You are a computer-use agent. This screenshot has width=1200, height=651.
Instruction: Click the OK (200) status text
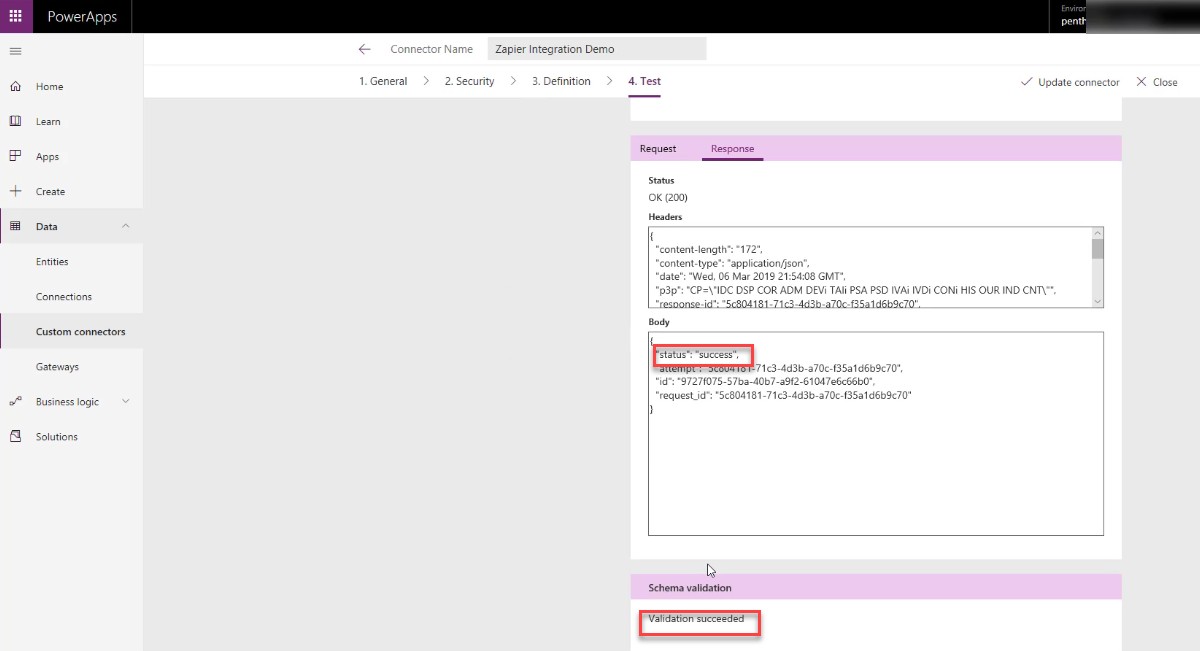tap(668, 197)
